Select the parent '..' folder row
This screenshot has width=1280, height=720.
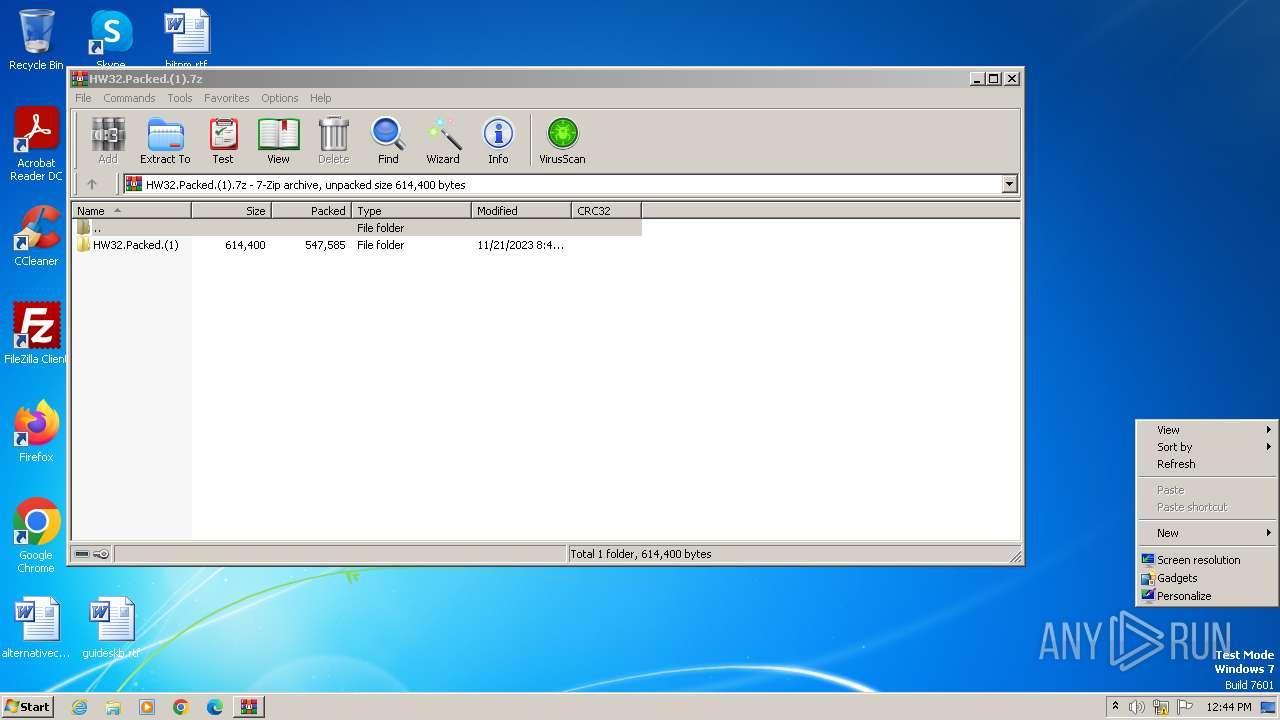(356, 228)
